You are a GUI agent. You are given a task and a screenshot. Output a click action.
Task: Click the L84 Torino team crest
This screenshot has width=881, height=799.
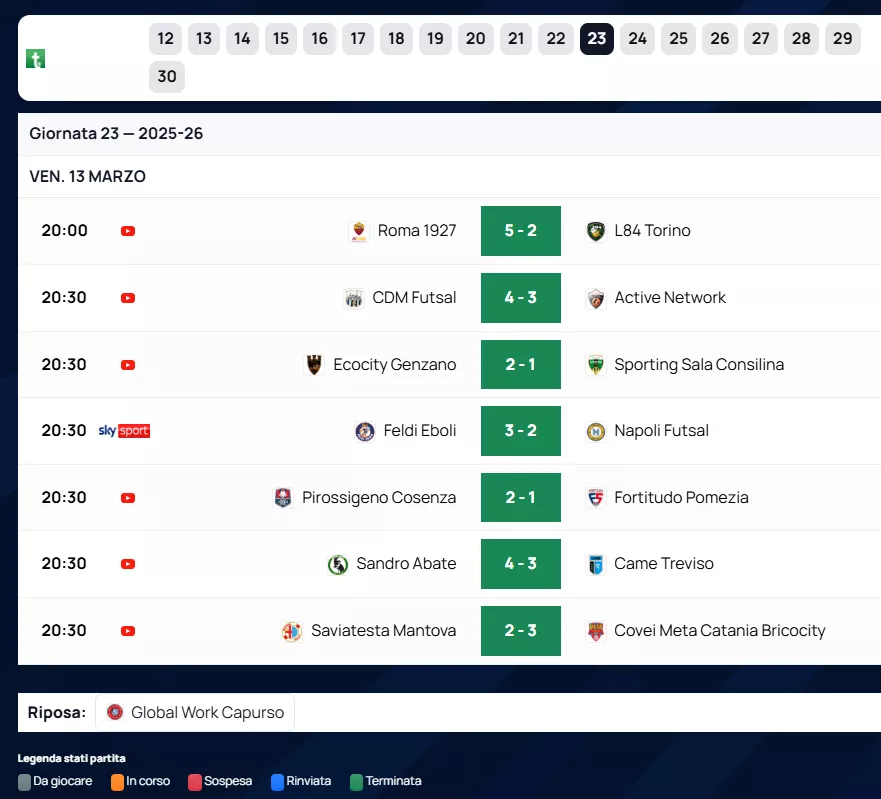[x=596, y=231]
